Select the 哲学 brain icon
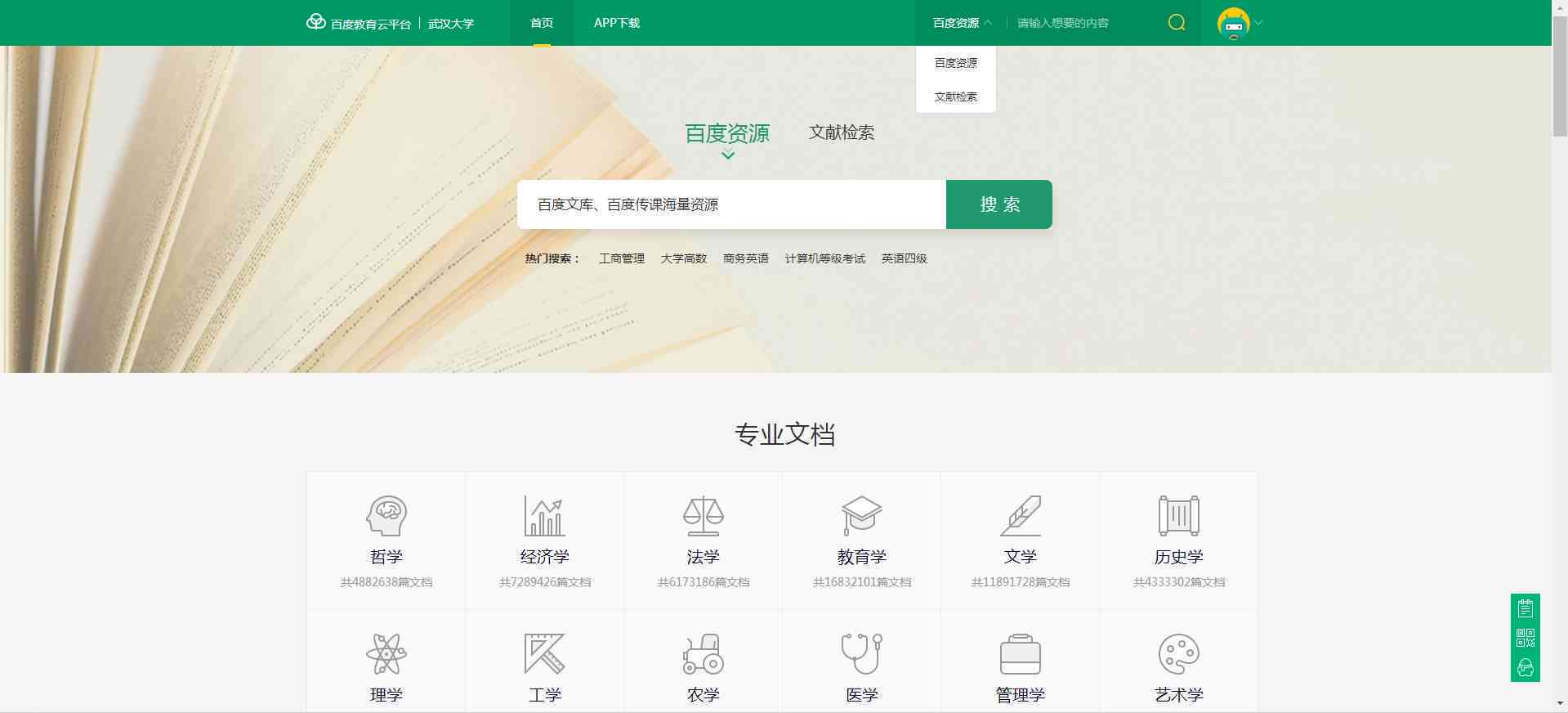 (x=386, y=516)
